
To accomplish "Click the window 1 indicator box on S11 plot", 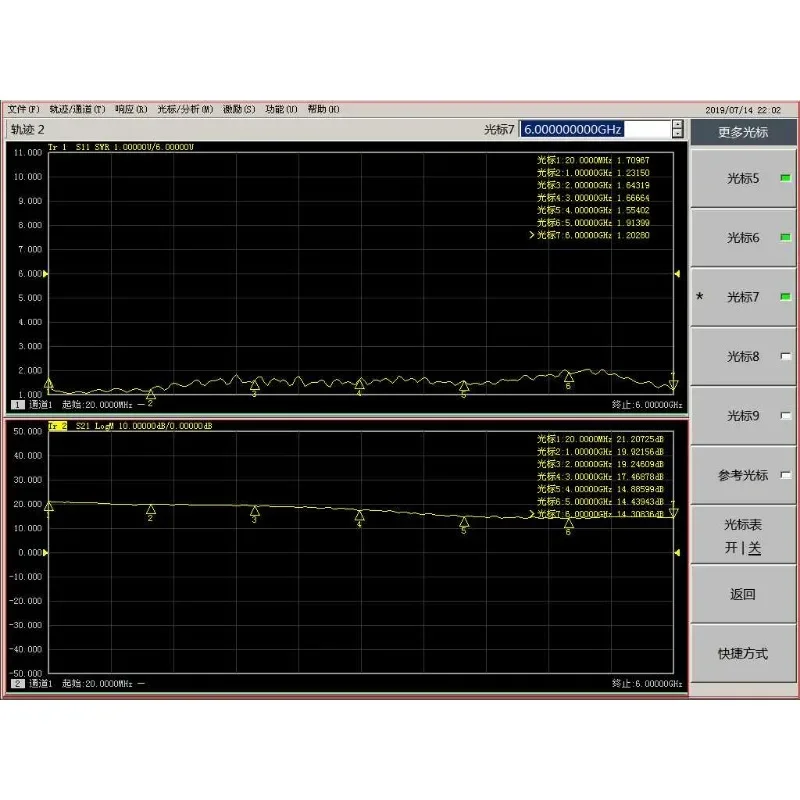I will [x=18, y=405].
